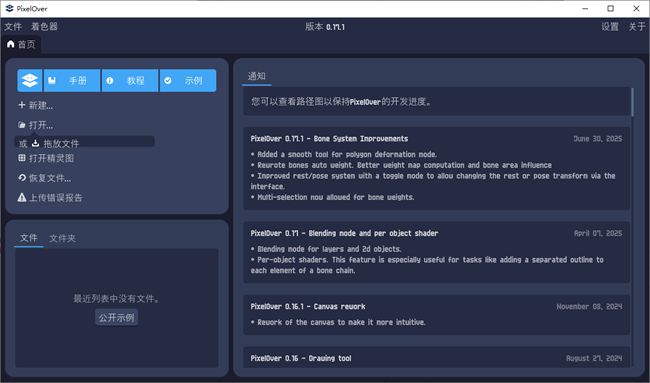Image resolution: width=650 pixels, height=383 pixels.
Task: Select the 通知 notifications tab
Action: click(x=257, y=76)
